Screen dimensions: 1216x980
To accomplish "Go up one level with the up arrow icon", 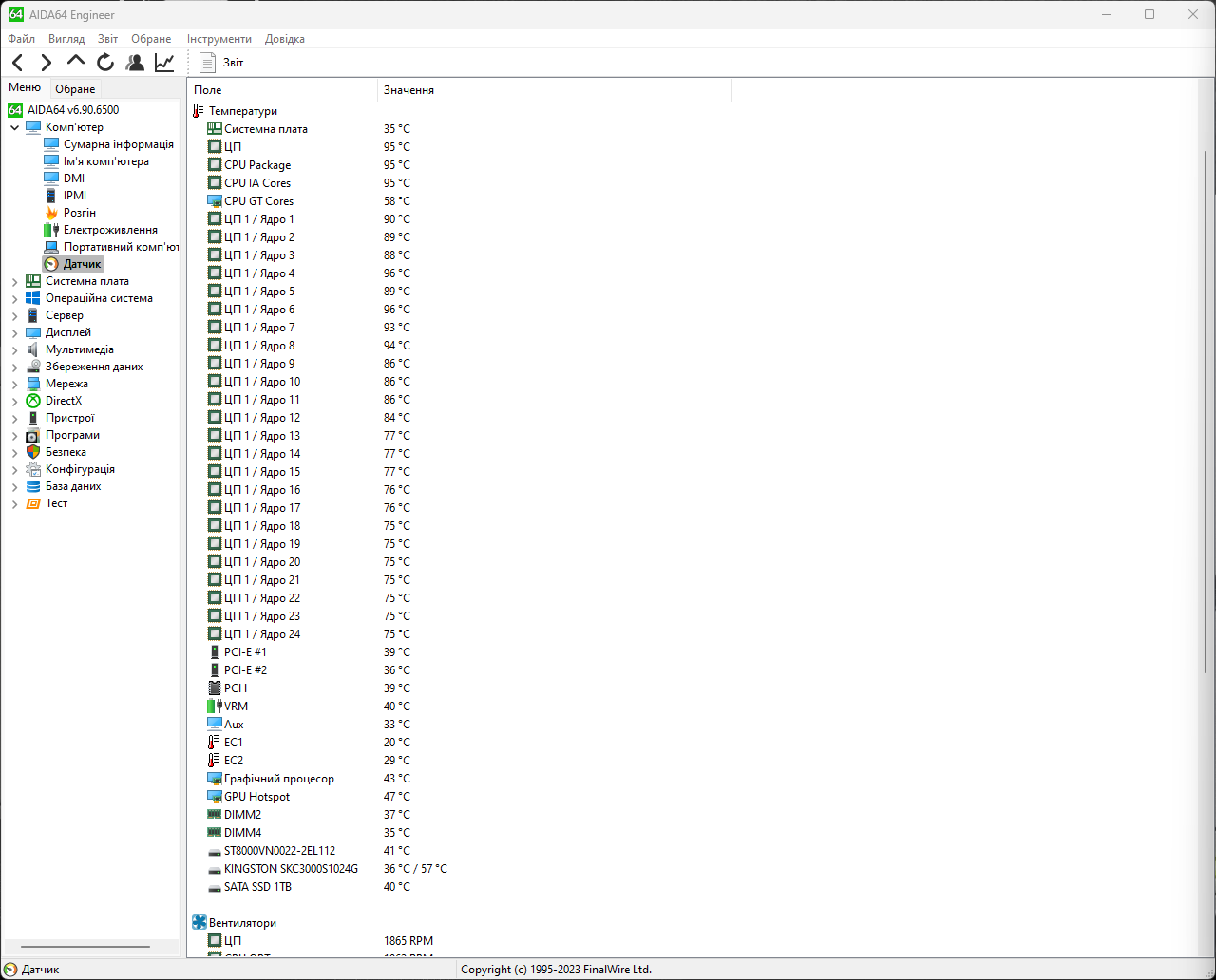I will [76, 61].
